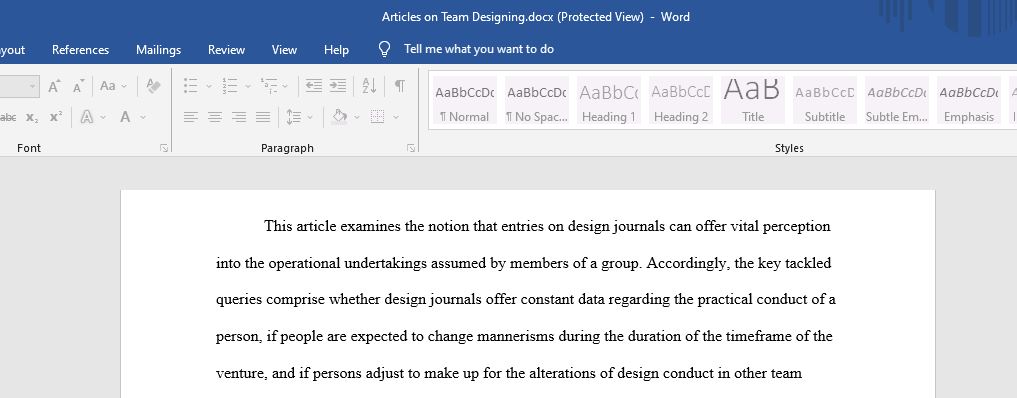Image resolution: width=1017 pixels, height=398 pixels.
Task: Click the Borders grid icon
Action: tap(377, 117)
